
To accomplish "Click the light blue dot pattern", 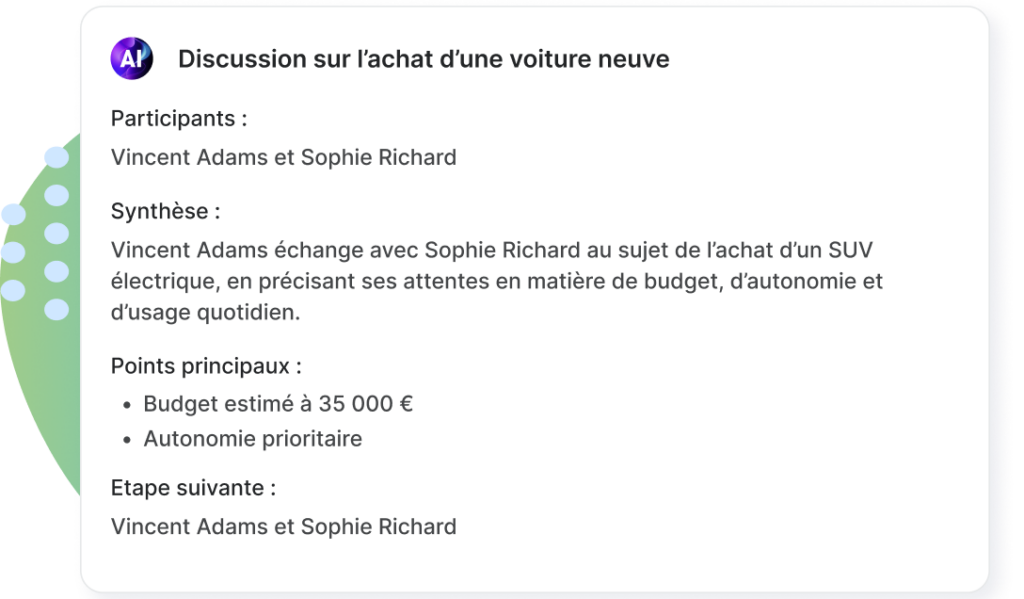I will tap(56, 234).
